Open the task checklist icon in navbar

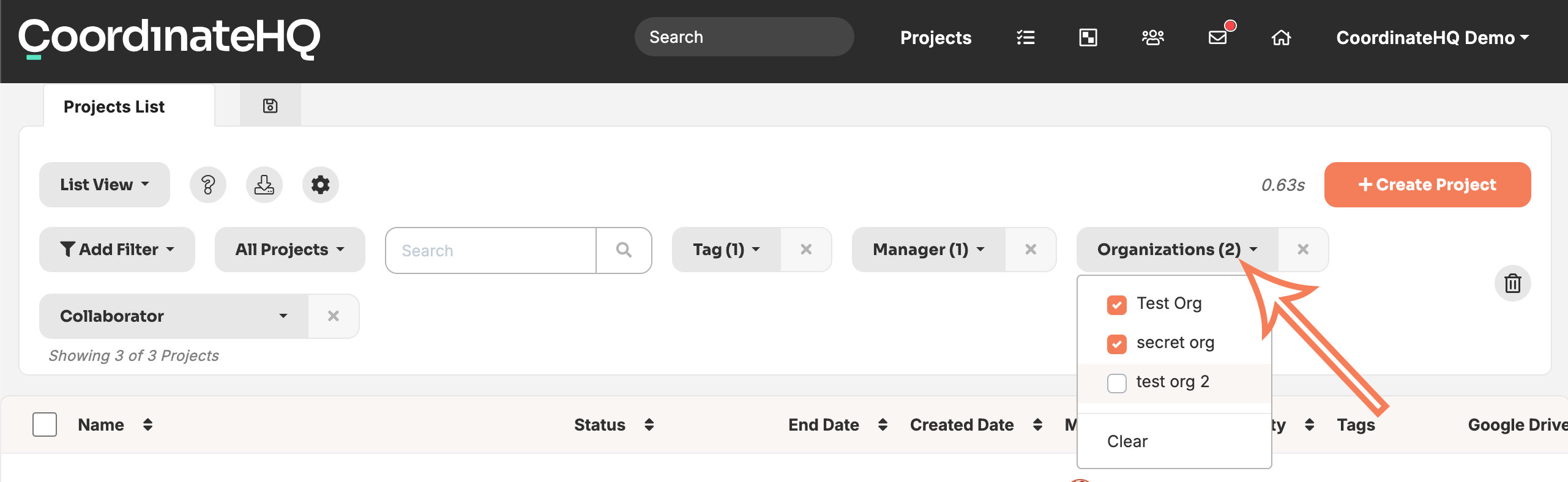tap(1026, 38)
